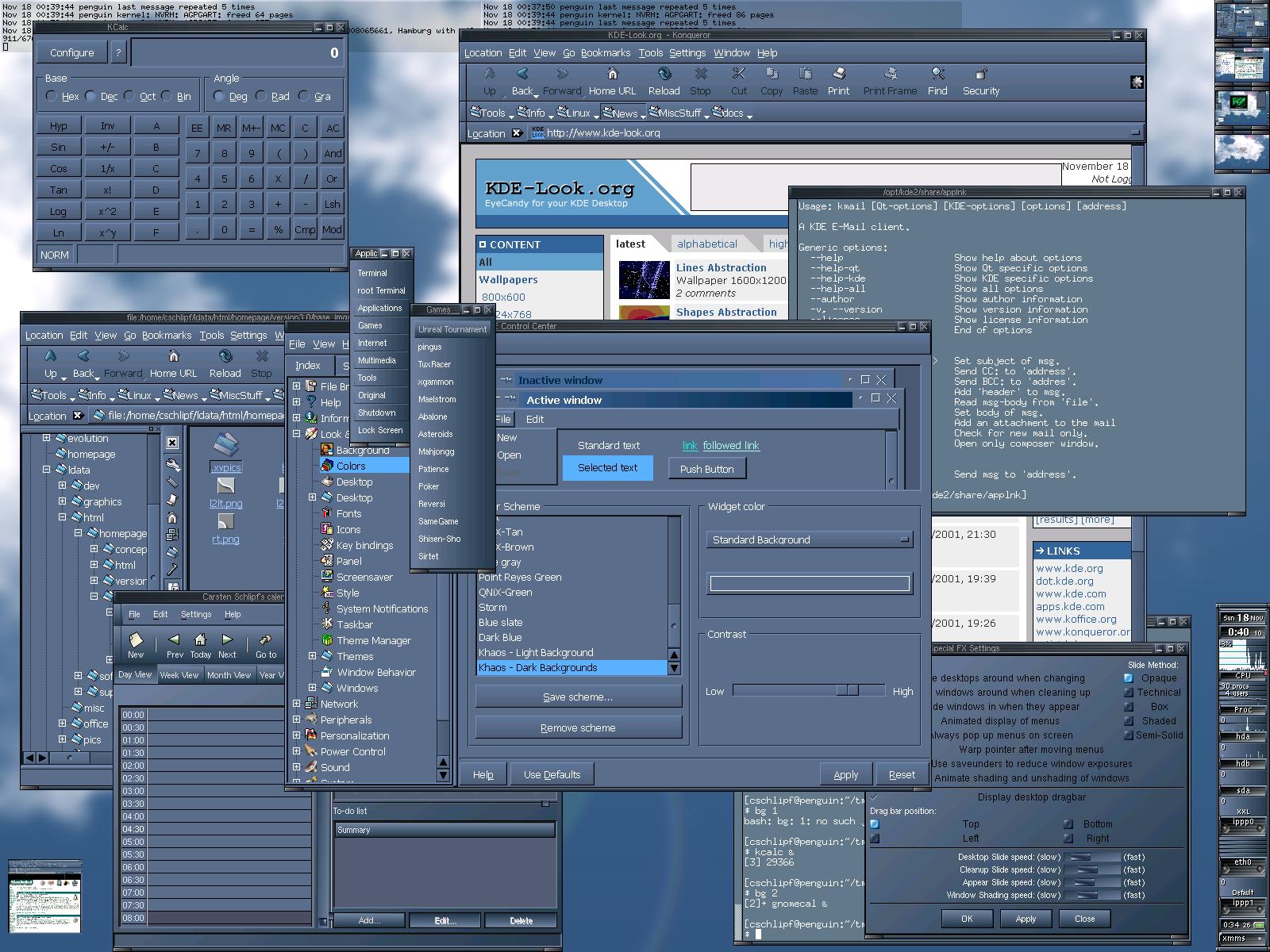Select the Lines Abstraction wallpaper thumbnail
Screen dimensions: 1270x952
(644, 280)
